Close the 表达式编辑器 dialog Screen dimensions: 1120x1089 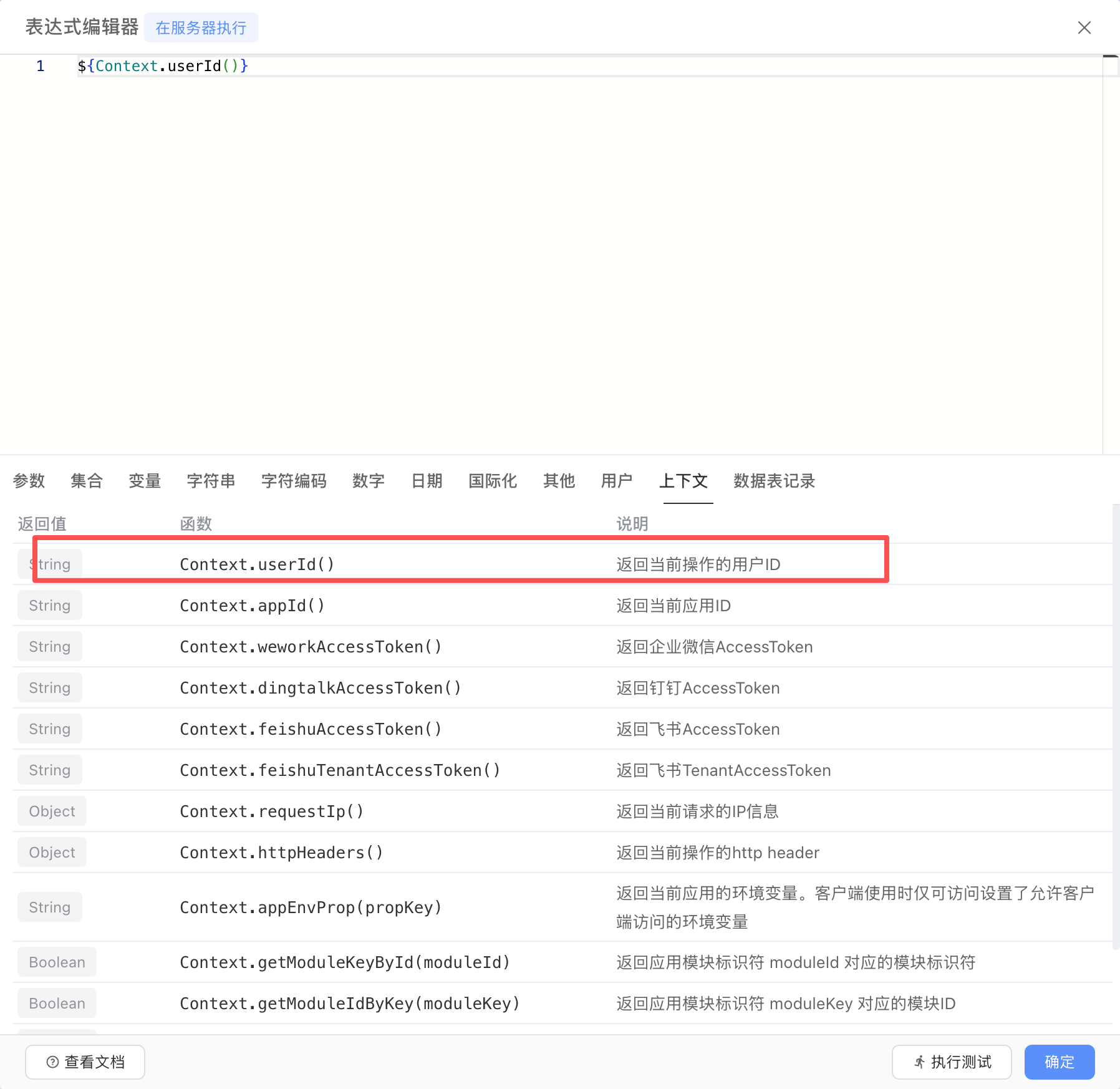tap(1084, 27)
